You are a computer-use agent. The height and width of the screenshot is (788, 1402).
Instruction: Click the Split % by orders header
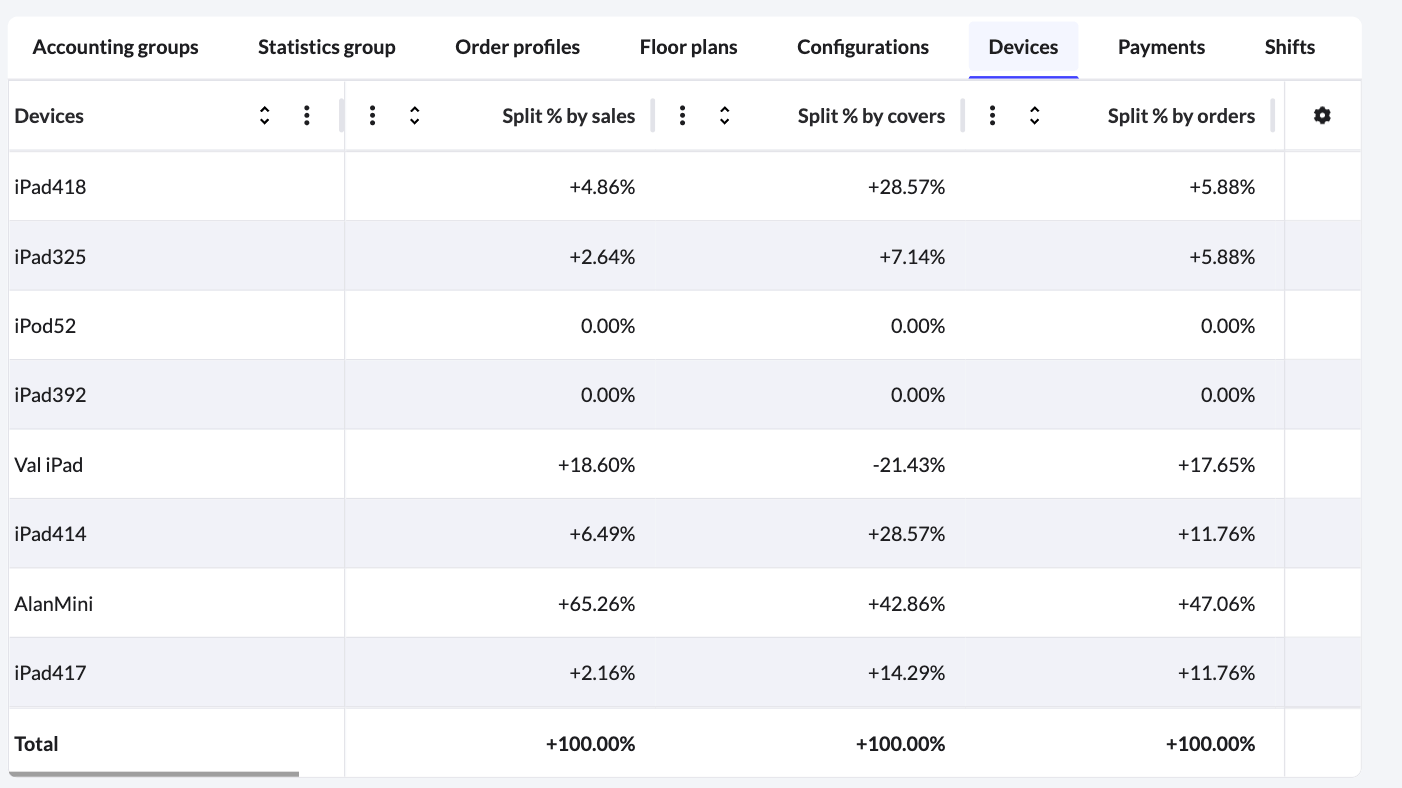(1180, 116)
